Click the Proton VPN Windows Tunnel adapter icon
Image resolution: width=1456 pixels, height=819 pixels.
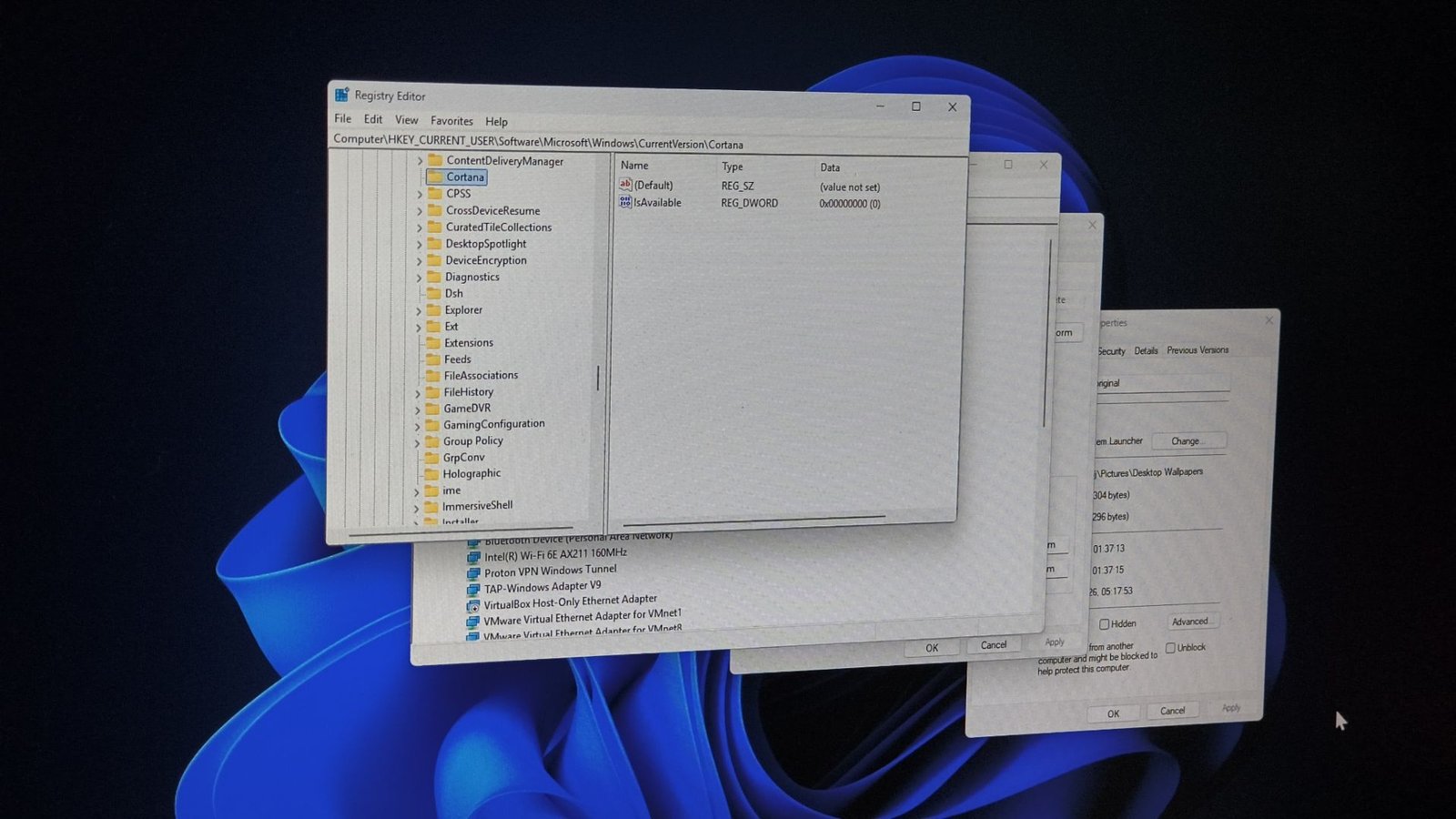tap(473, 573)
